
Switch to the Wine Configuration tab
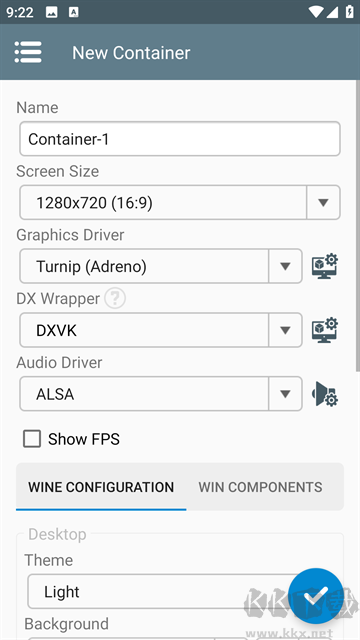click(x=101, y=487)
